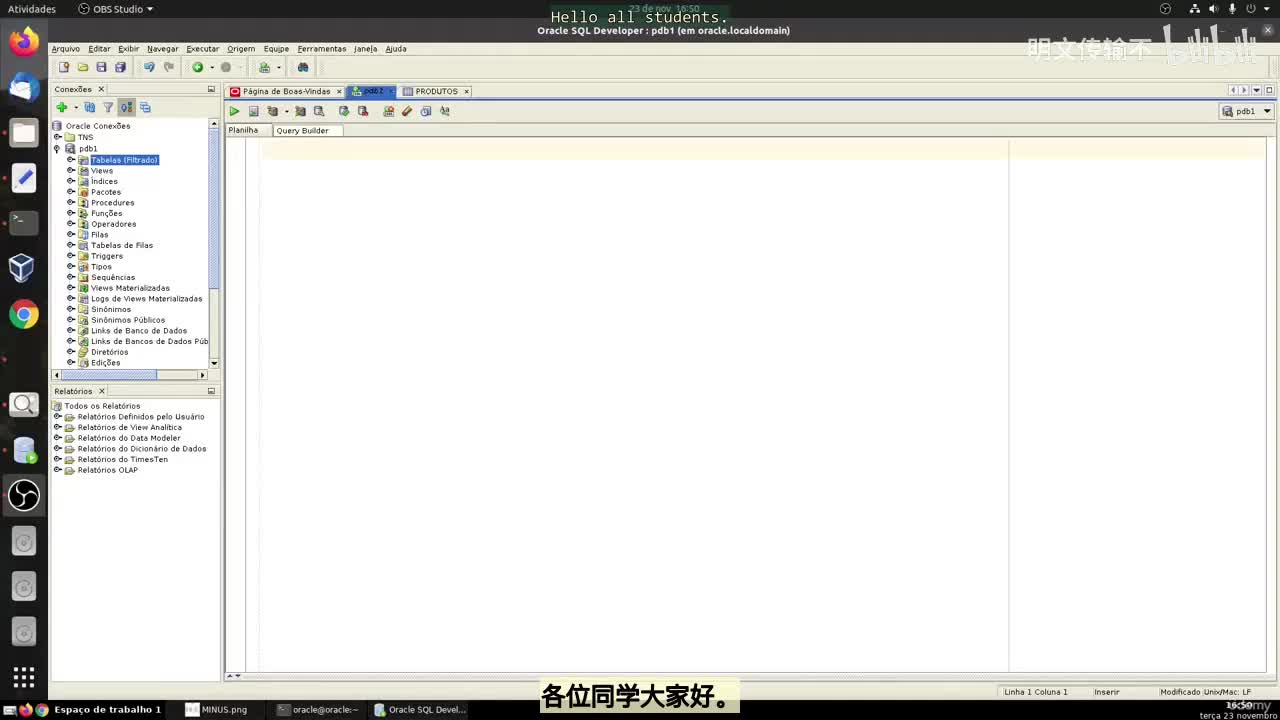Click the Refresh connections icon
Viewport: 1280px width, 720px height.
90,107
